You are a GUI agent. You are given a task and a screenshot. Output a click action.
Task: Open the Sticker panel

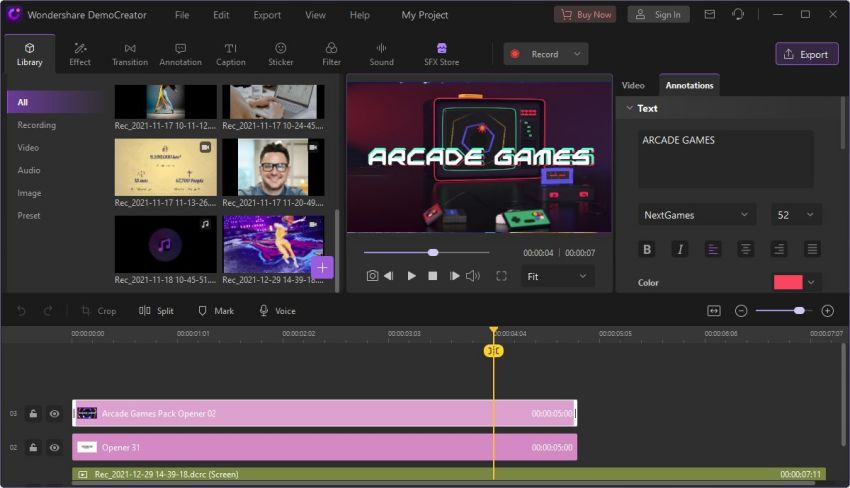(280, 54)
